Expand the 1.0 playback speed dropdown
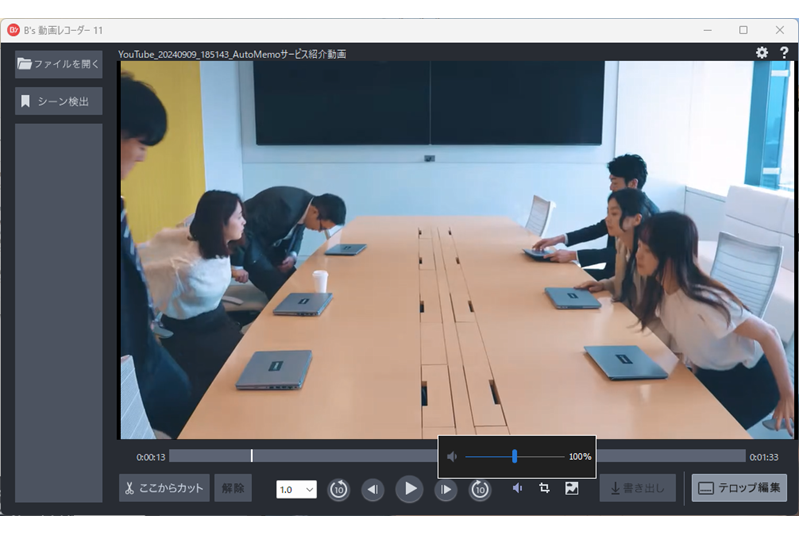Viewport: 799px width, 535px height. pyautogui.click(x=297, y=489)
